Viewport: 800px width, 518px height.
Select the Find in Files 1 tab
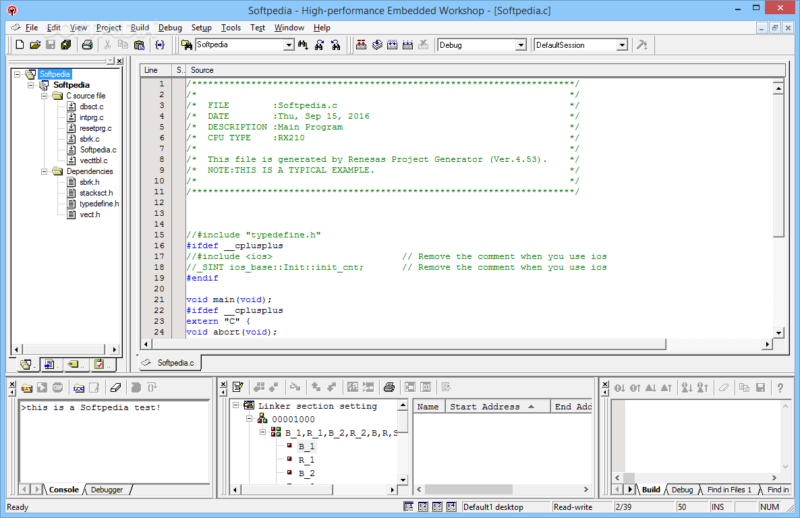pyautogui.click(x=731, y=490)
